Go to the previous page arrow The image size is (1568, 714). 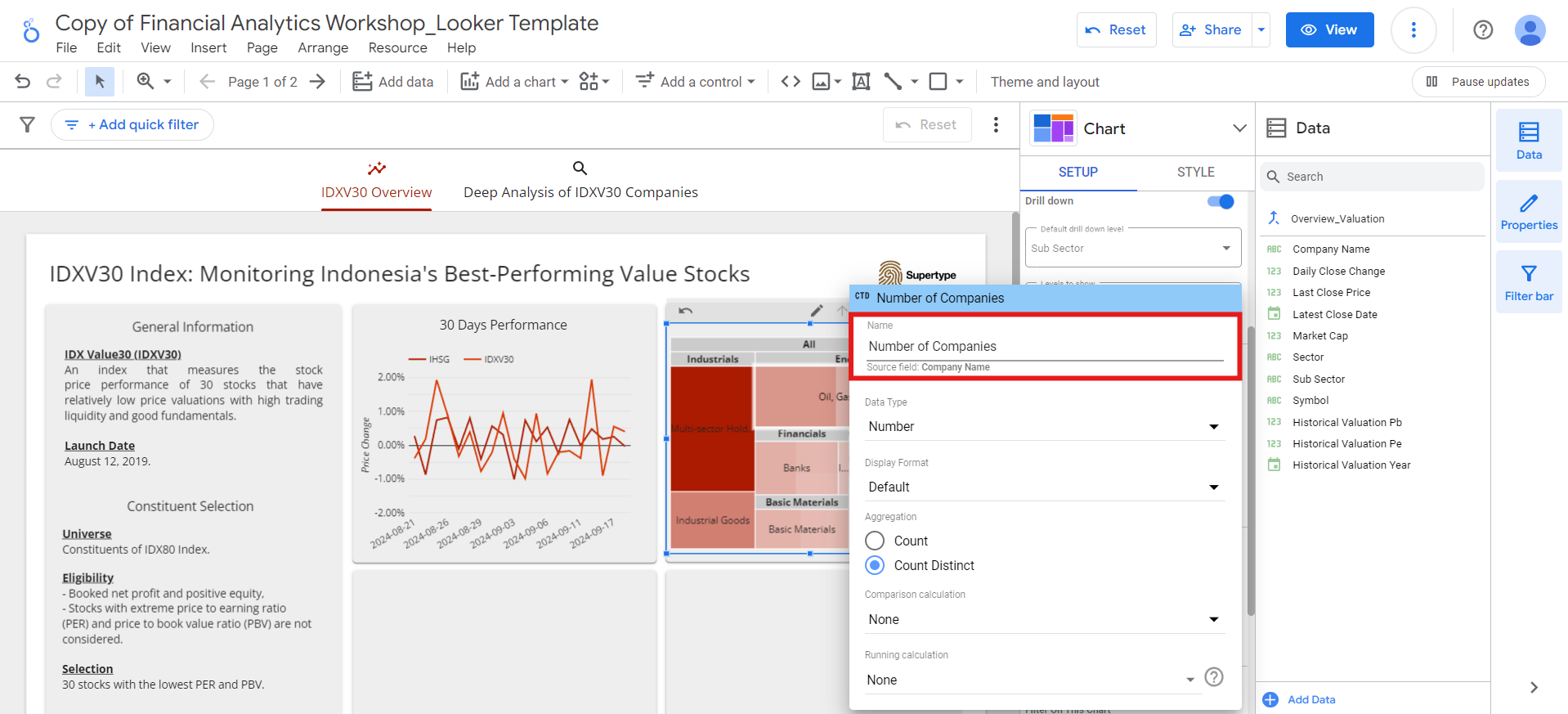tap(208, 81)
